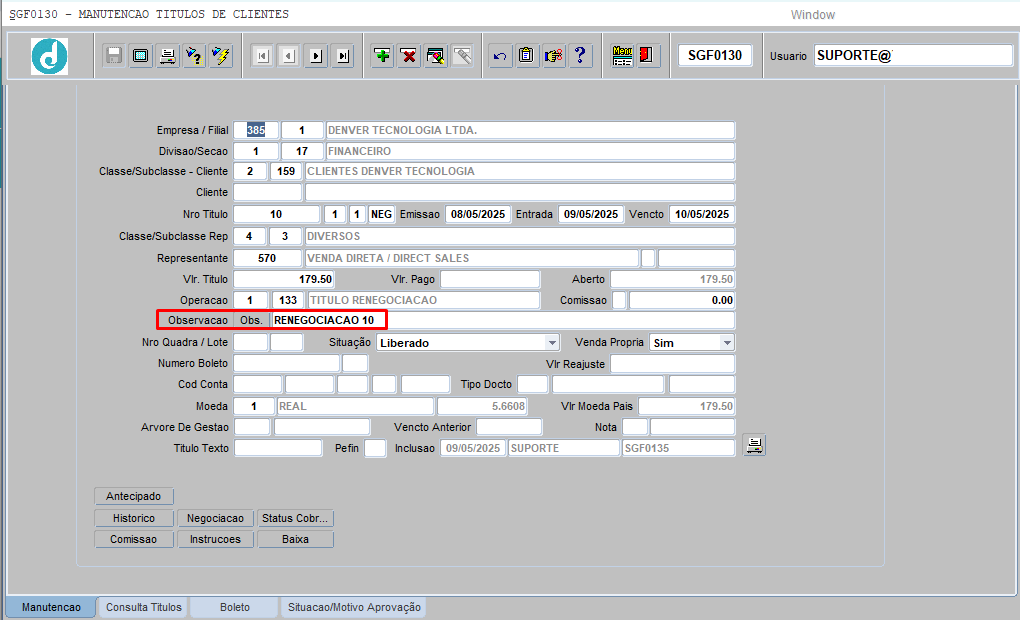Click the Comissao value field 0.00
Image resolution: width=1020 pixels, height=620 pixels.
pos(682,300)
